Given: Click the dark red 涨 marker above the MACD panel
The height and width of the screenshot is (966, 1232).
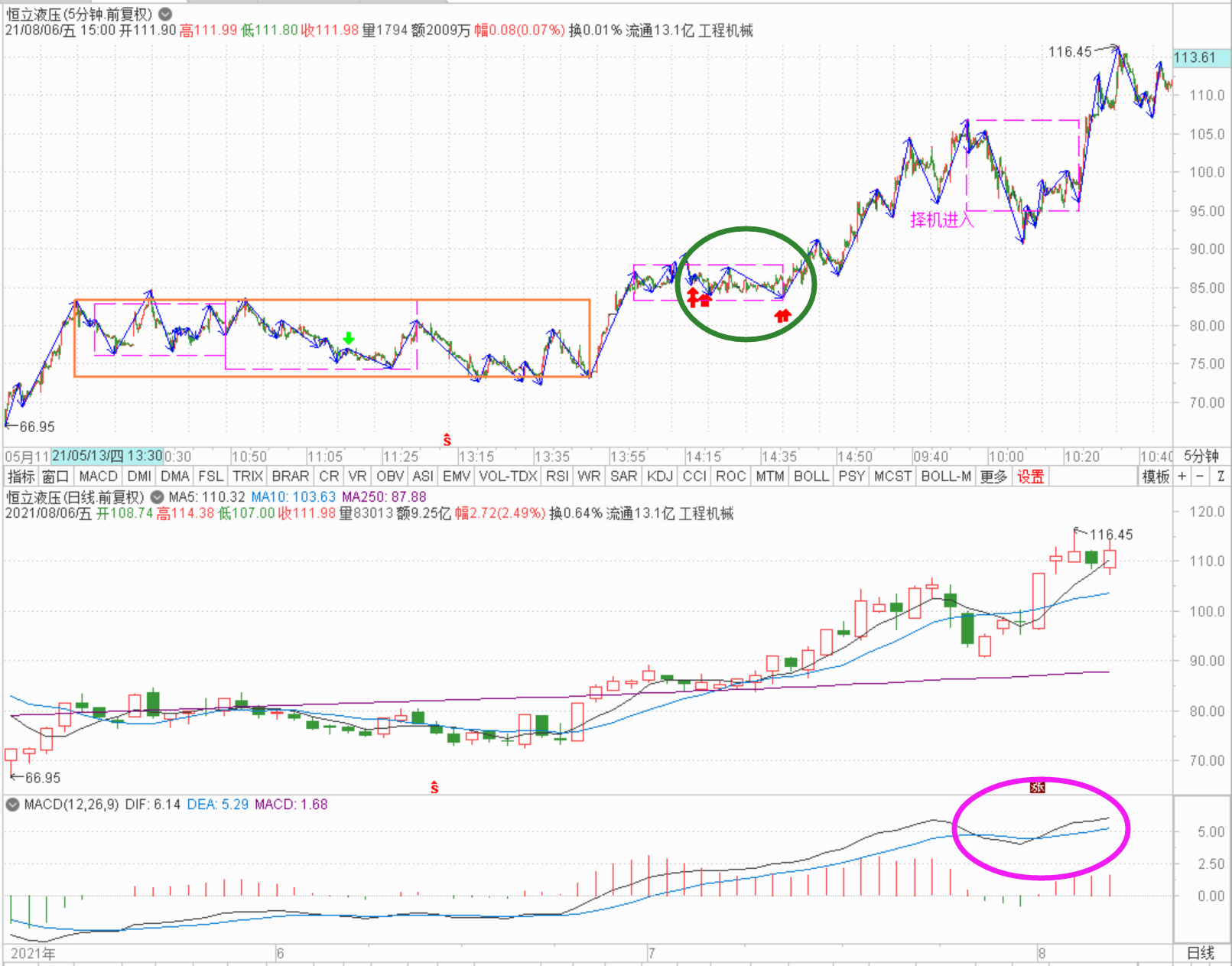Looking at the screenshot, I should coord(1037,787).
